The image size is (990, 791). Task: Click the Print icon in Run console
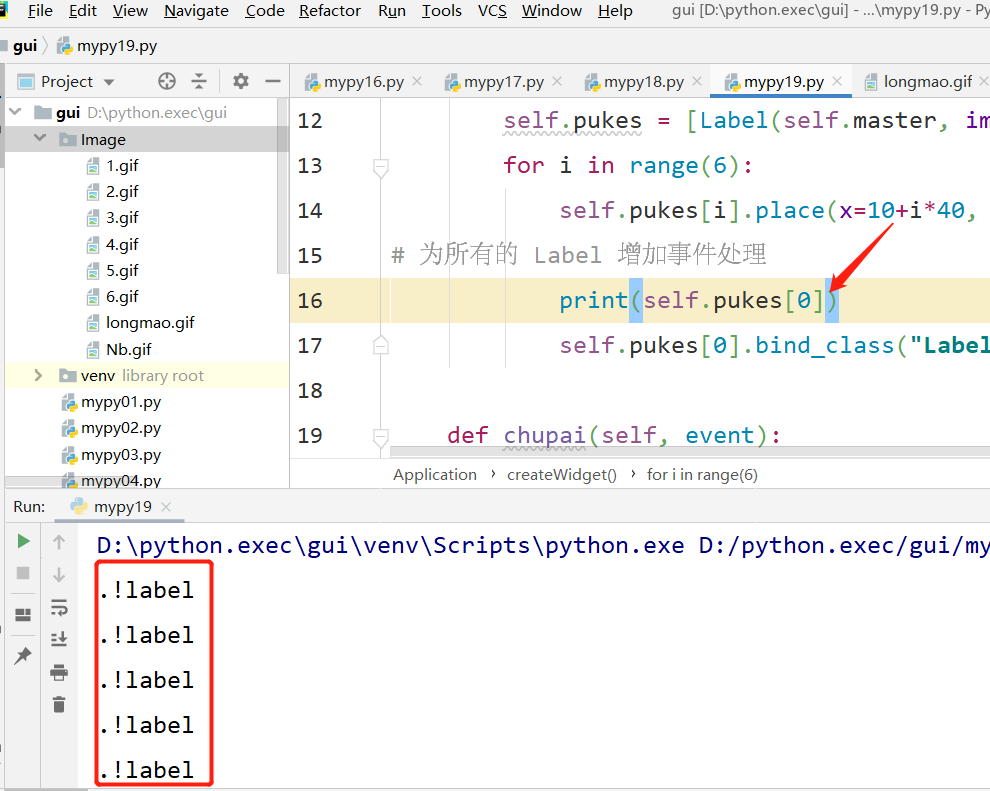[59, 672]
